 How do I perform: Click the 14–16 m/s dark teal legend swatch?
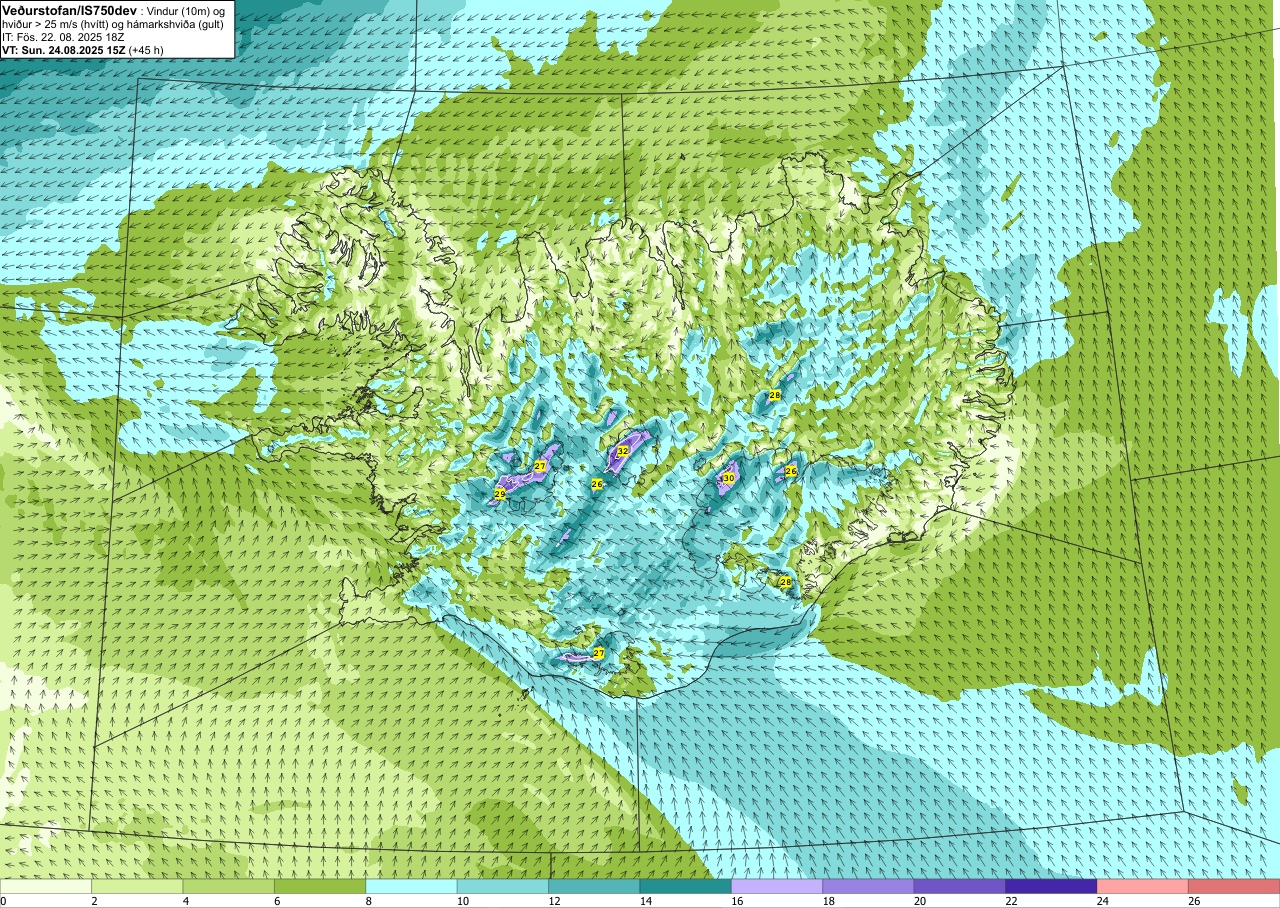(x=686, y=886)
